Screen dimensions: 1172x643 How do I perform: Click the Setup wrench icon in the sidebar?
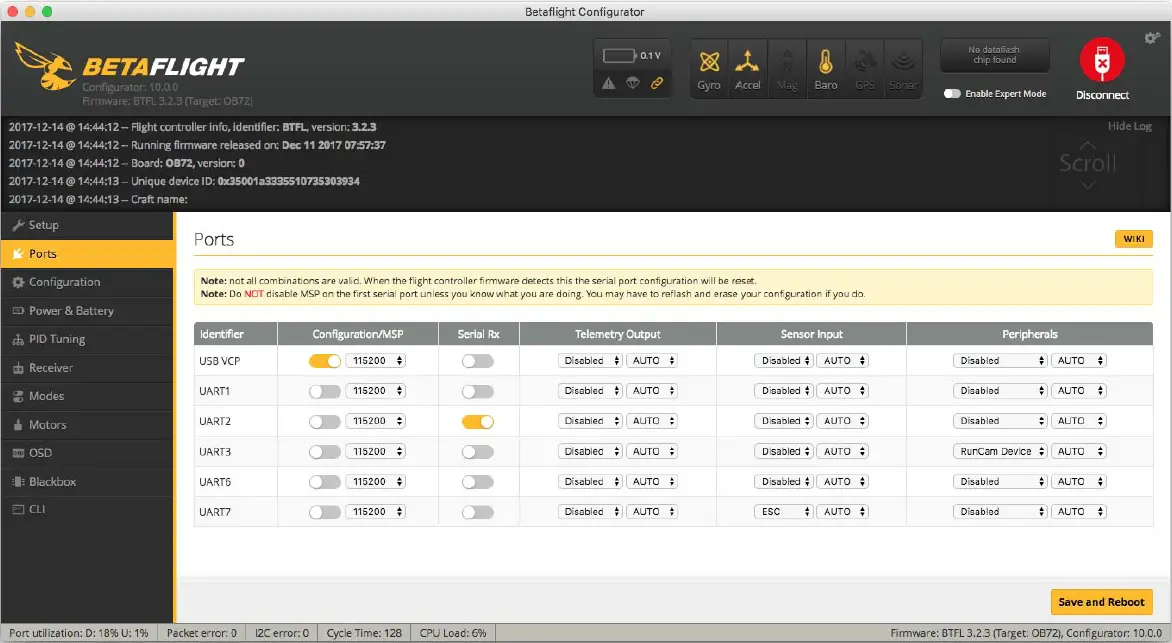18,225
